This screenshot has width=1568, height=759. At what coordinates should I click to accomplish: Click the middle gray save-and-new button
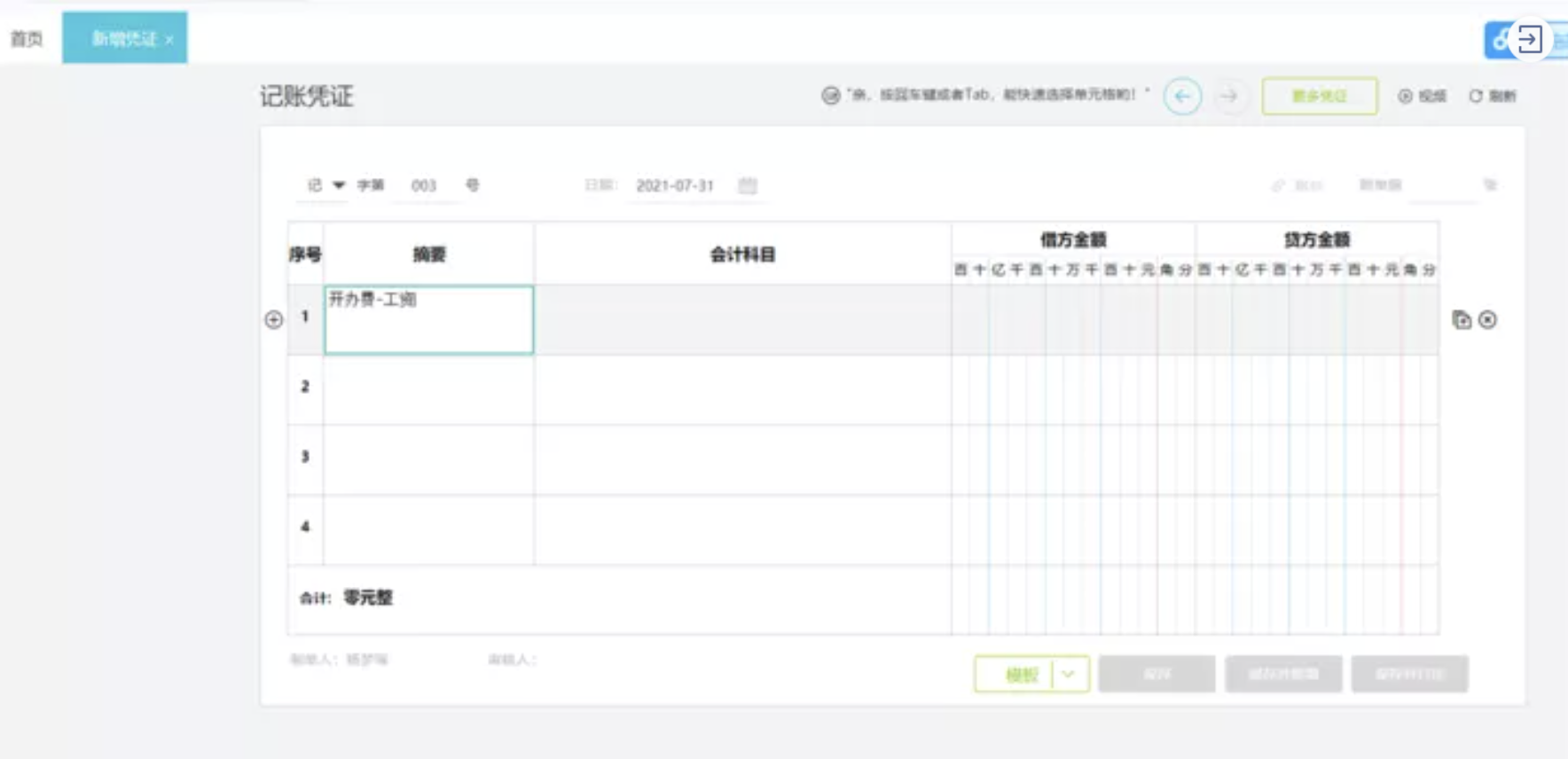click(x=1283, y=674)
